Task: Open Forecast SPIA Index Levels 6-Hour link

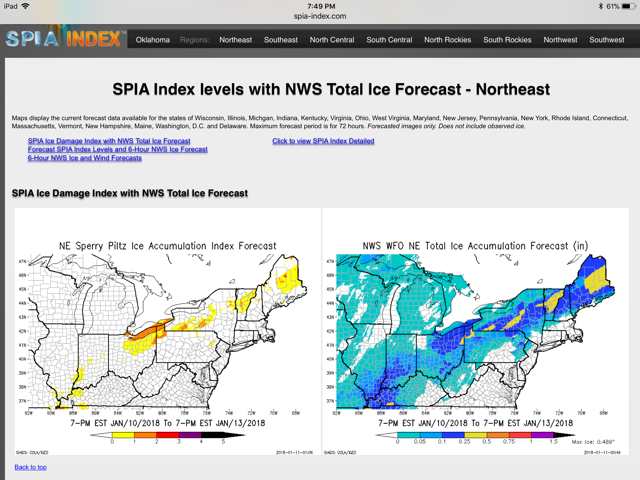Action: pos(118,149)
